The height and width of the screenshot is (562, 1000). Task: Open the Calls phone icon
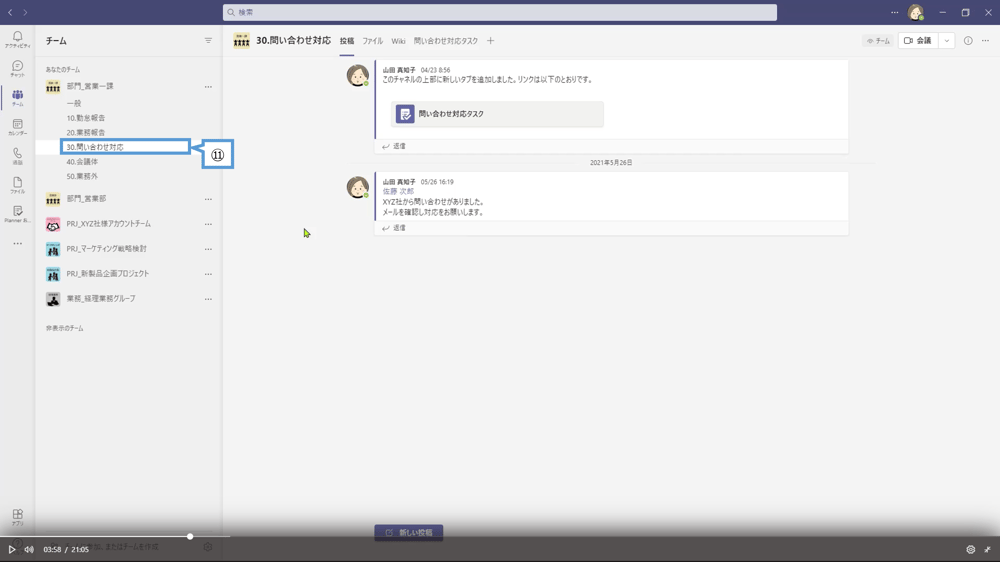pyautogui.click(x=17, y=156)
